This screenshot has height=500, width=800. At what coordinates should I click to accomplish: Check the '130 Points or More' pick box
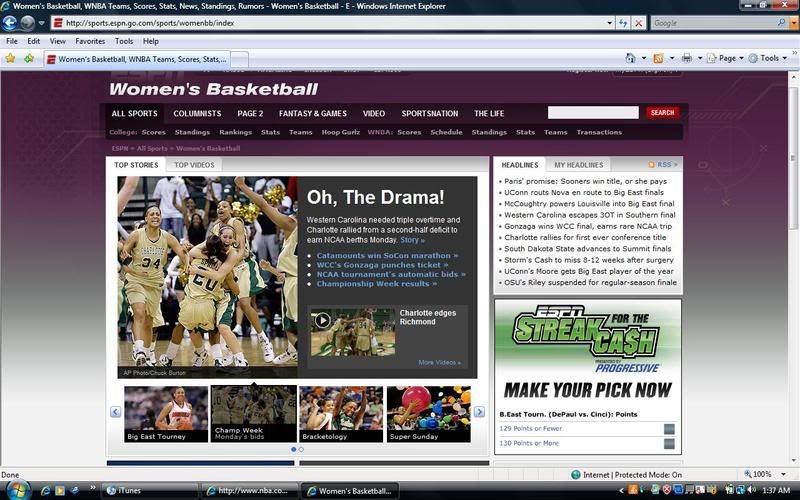[669, 444]
